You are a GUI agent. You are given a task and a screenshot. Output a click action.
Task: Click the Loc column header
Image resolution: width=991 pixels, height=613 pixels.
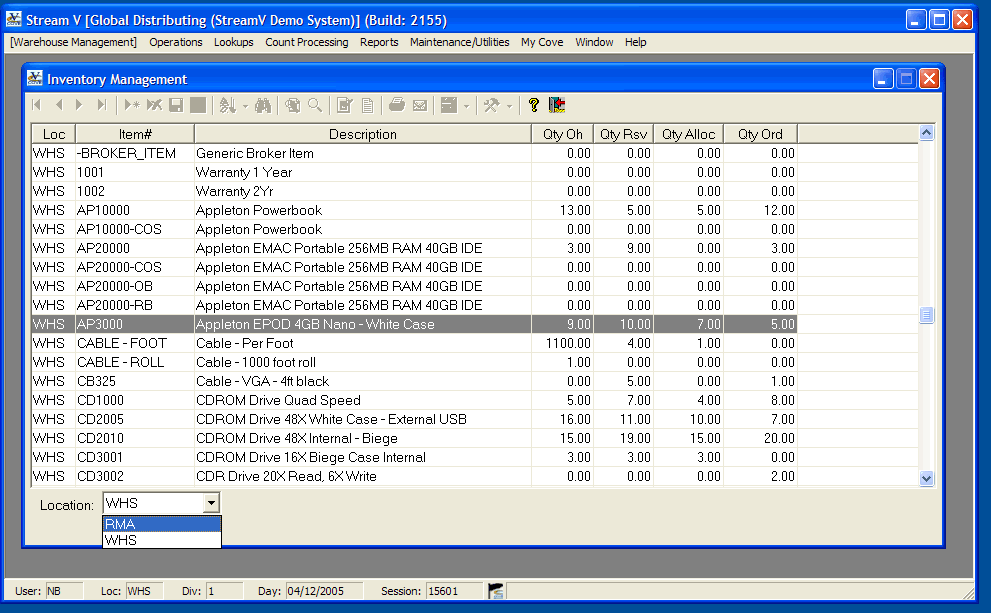coord(54,134)
